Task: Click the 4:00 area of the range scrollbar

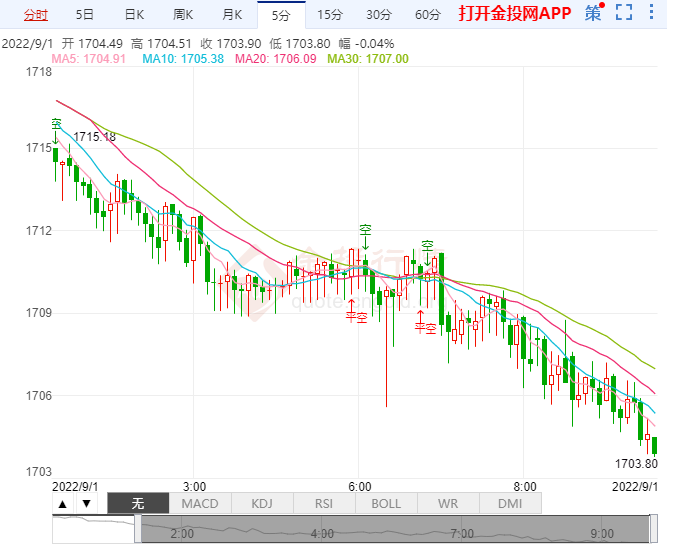Action: coord(322,534)
